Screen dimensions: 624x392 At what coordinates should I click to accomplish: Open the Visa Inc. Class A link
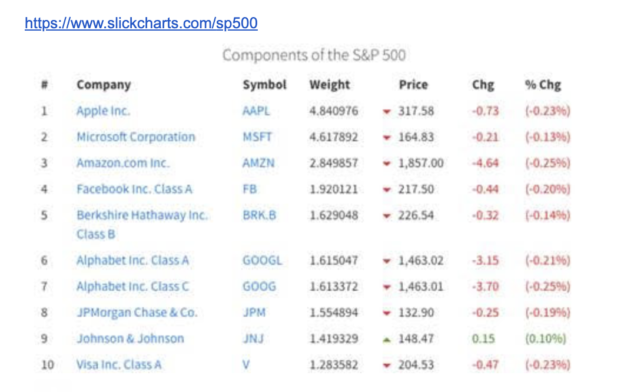pos(119,365)
